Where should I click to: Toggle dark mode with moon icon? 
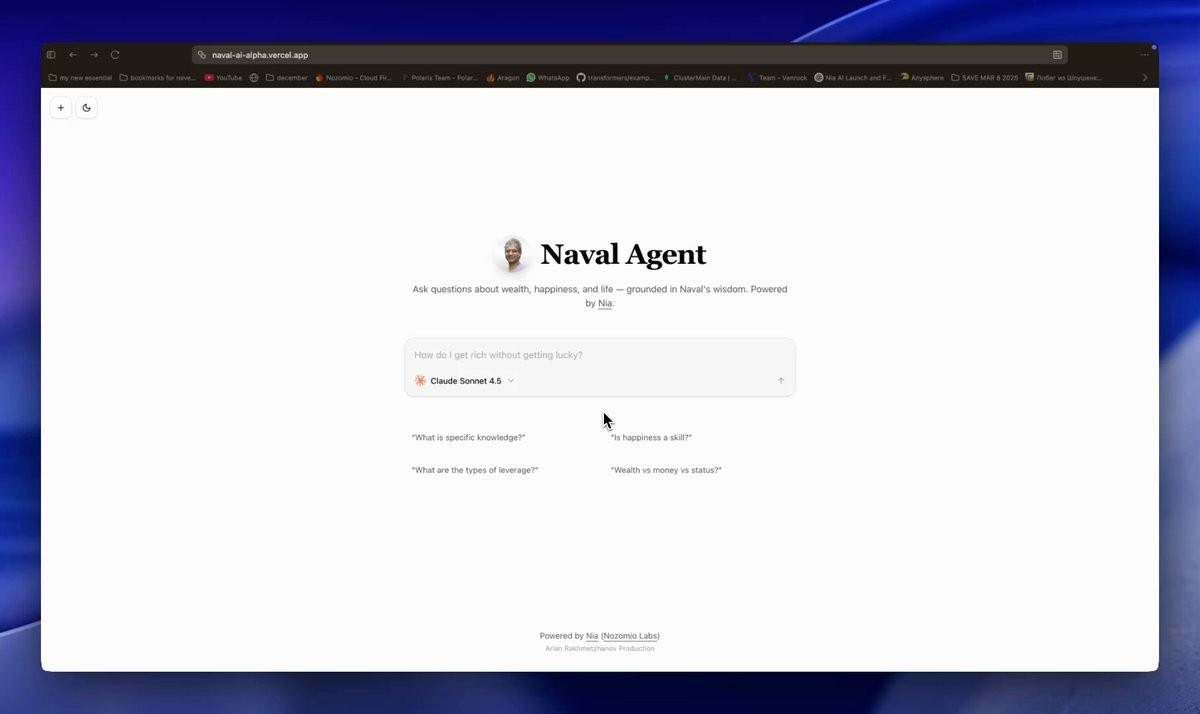pyautogui.click(x=86, y=108)
